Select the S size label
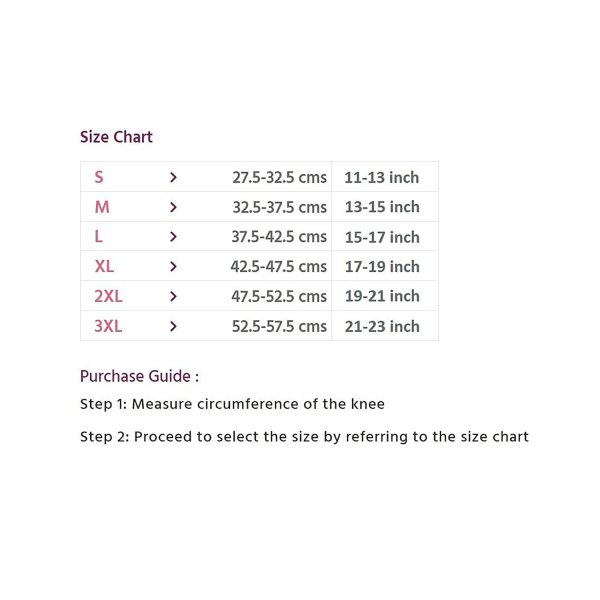Image resolution: width=600 pixels, height=600 pixels. pyautogui.click(x=99, y=177)
